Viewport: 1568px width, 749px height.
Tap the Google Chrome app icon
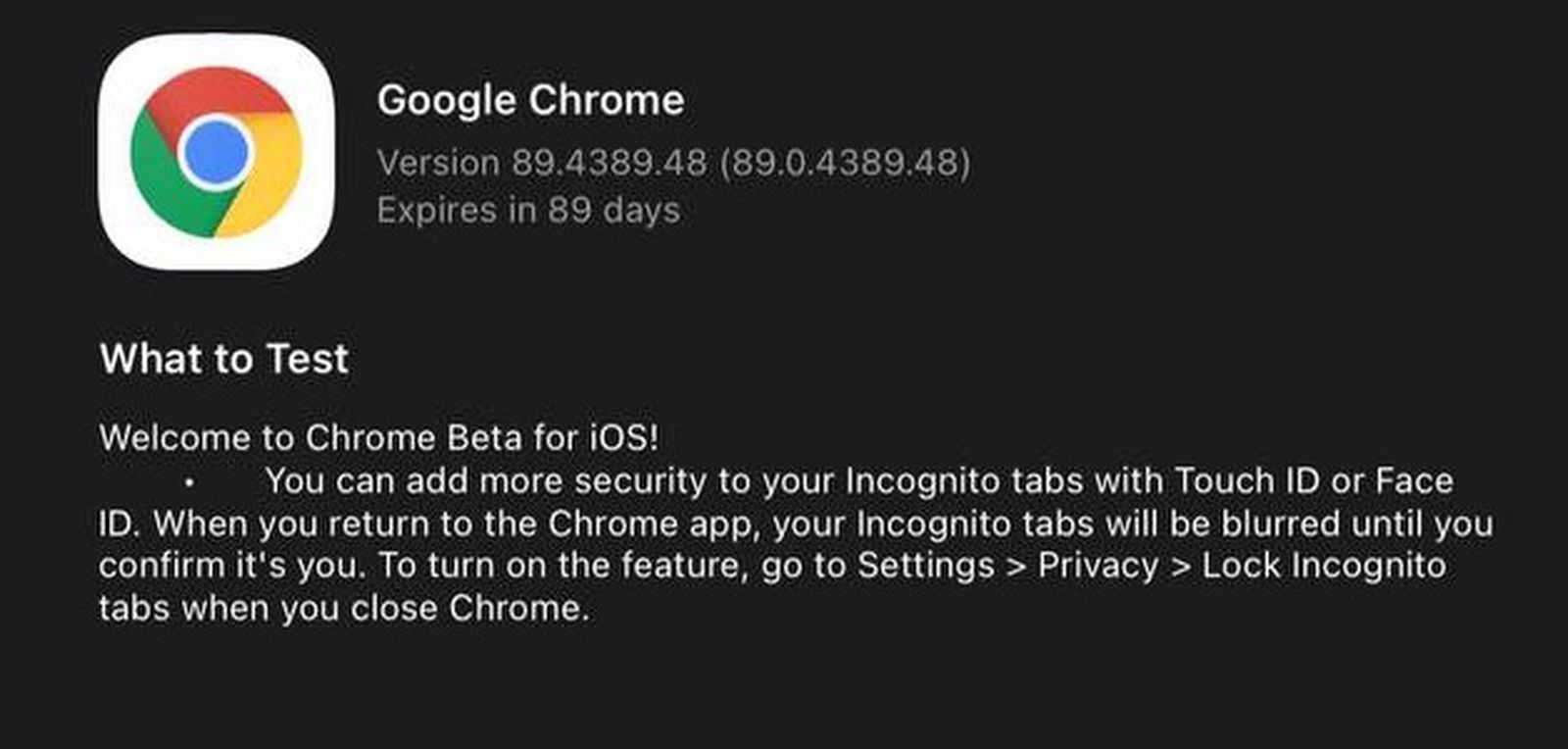[217, 152]
